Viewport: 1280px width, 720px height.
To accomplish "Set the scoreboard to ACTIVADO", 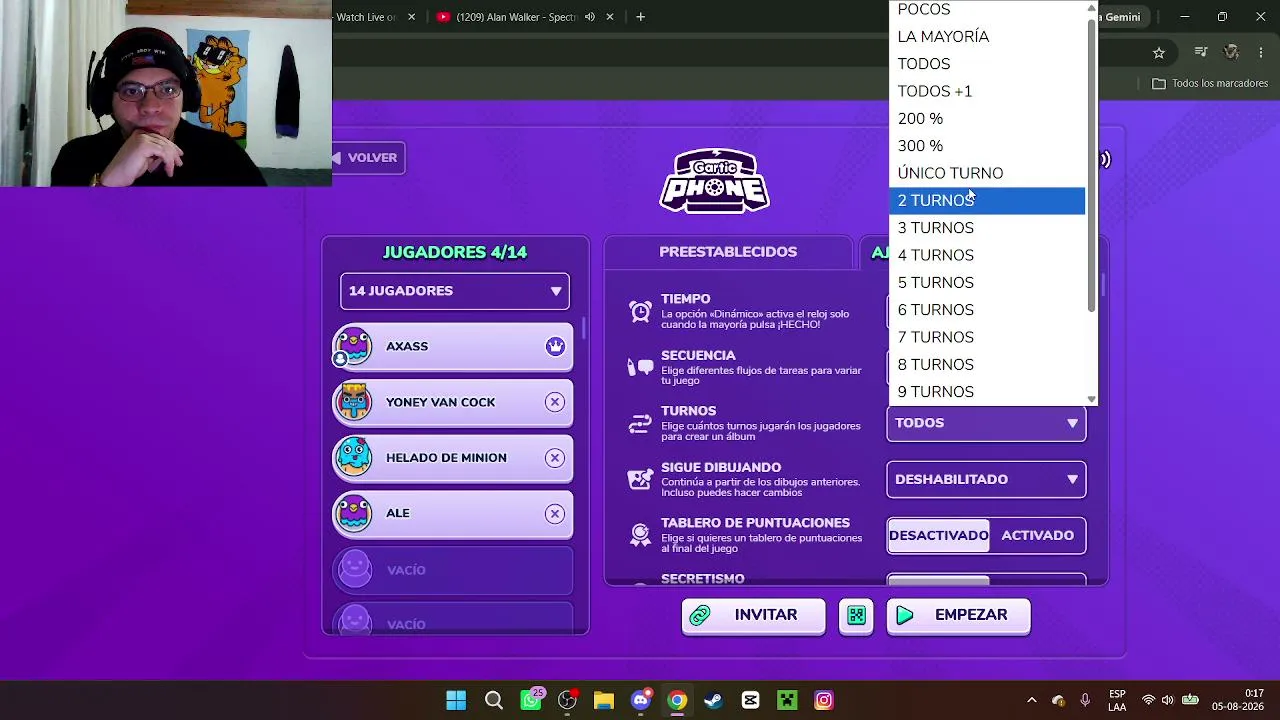I will [1037, 535].
